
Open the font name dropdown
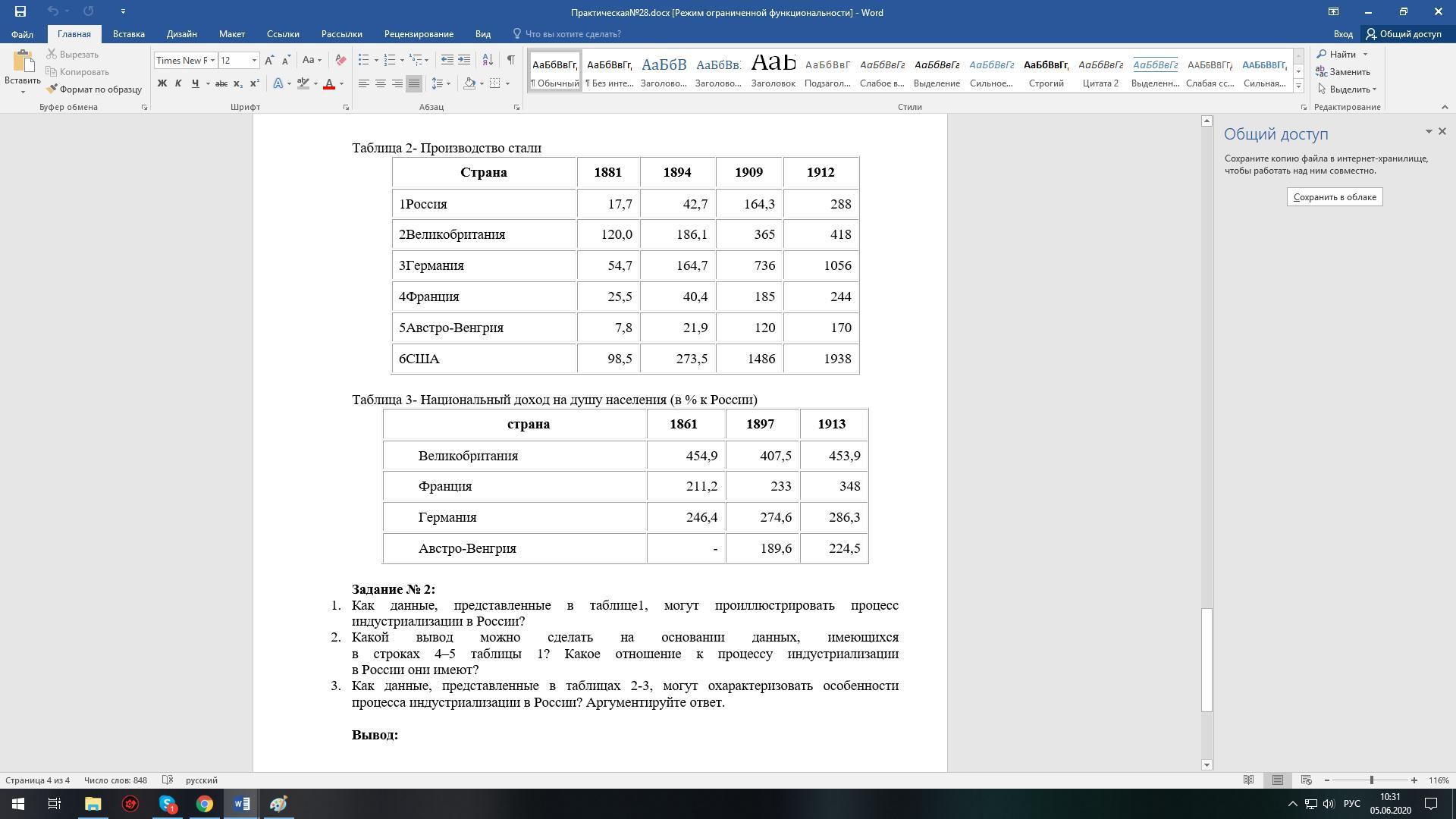(x=212, y=61)
